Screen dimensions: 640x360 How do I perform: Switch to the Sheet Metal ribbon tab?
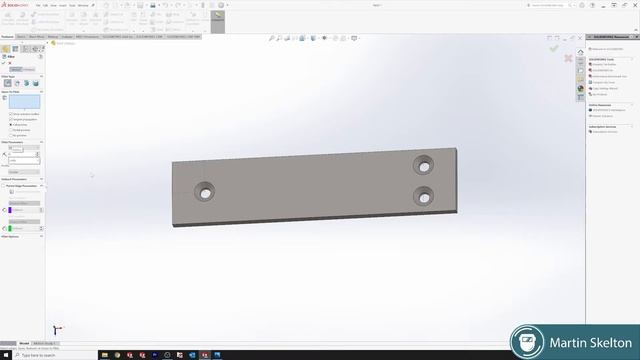click(x=36, y=37)
